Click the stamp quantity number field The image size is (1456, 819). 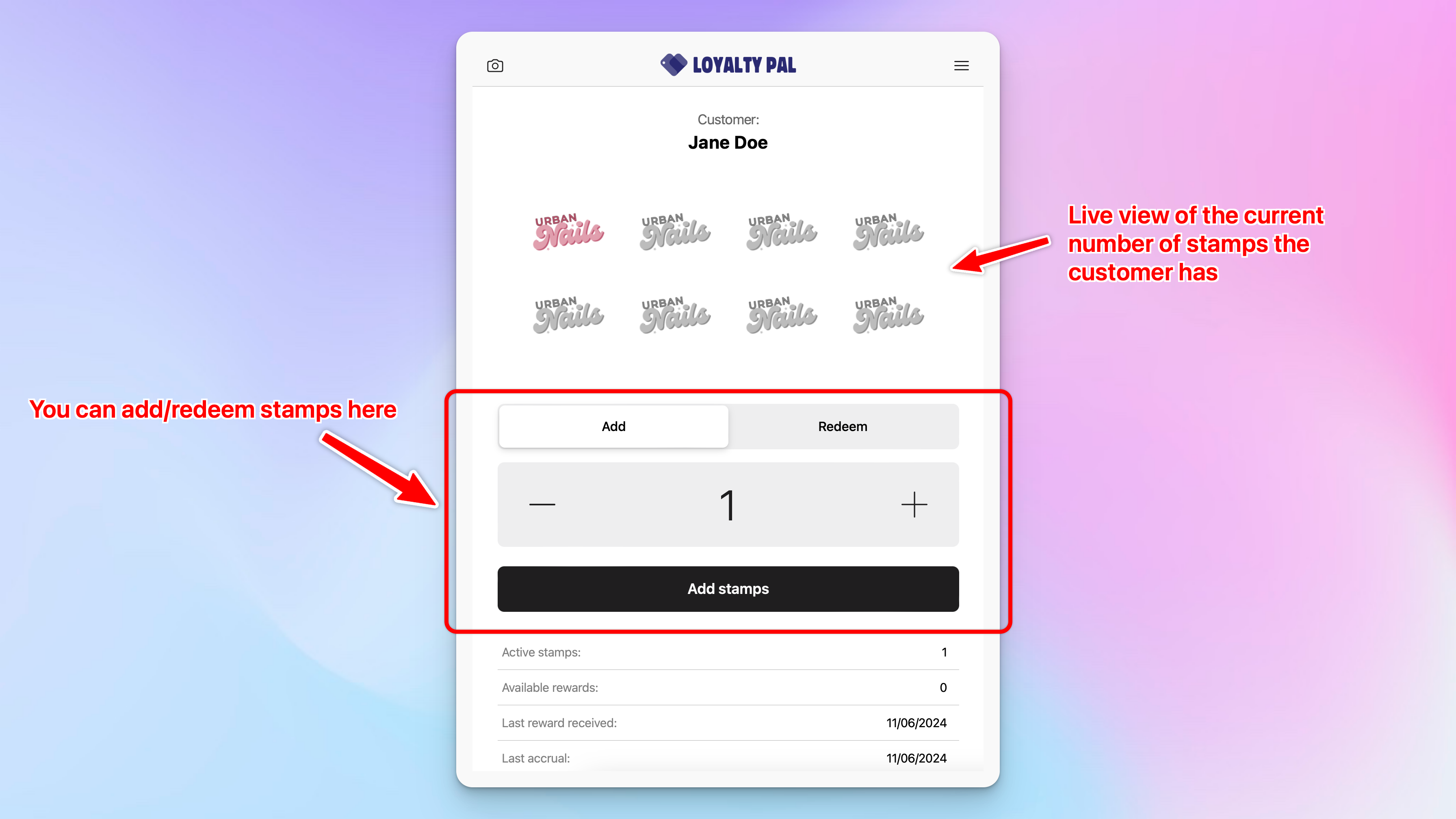728,505
